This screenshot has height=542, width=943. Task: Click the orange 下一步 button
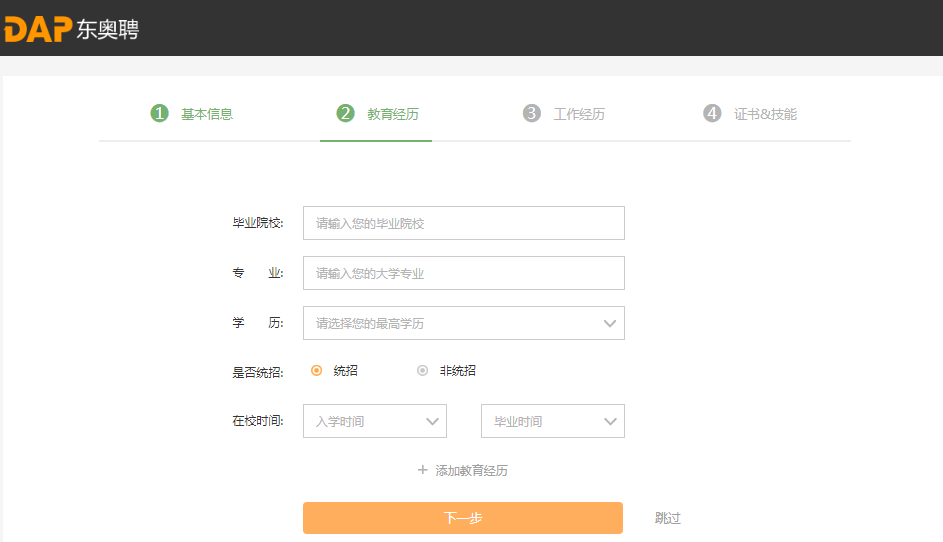463,518
